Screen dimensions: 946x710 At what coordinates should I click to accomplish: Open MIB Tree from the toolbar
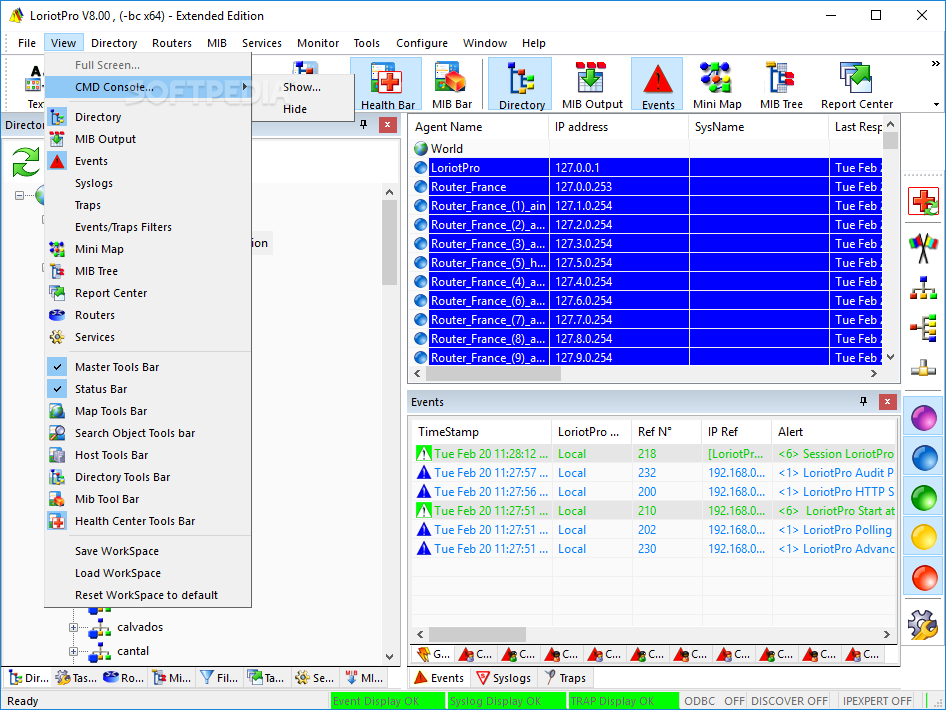781,84
